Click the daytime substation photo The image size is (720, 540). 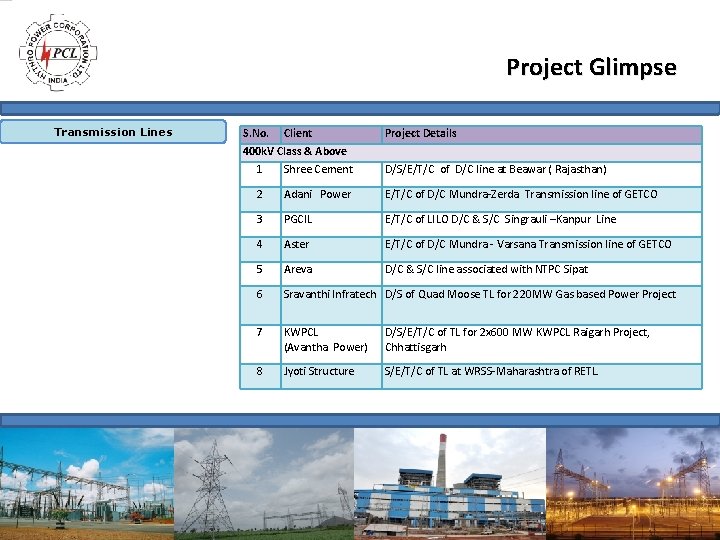pos(87,484)
